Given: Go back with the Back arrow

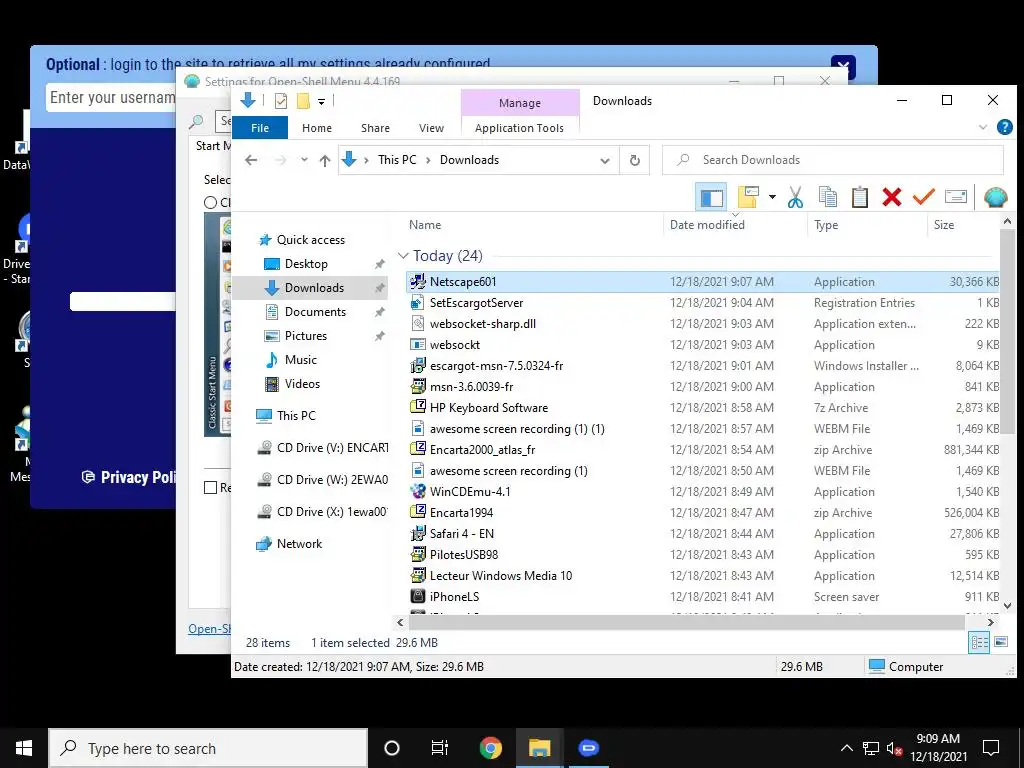Looking at the screenshot, I should tap(251, 160).
